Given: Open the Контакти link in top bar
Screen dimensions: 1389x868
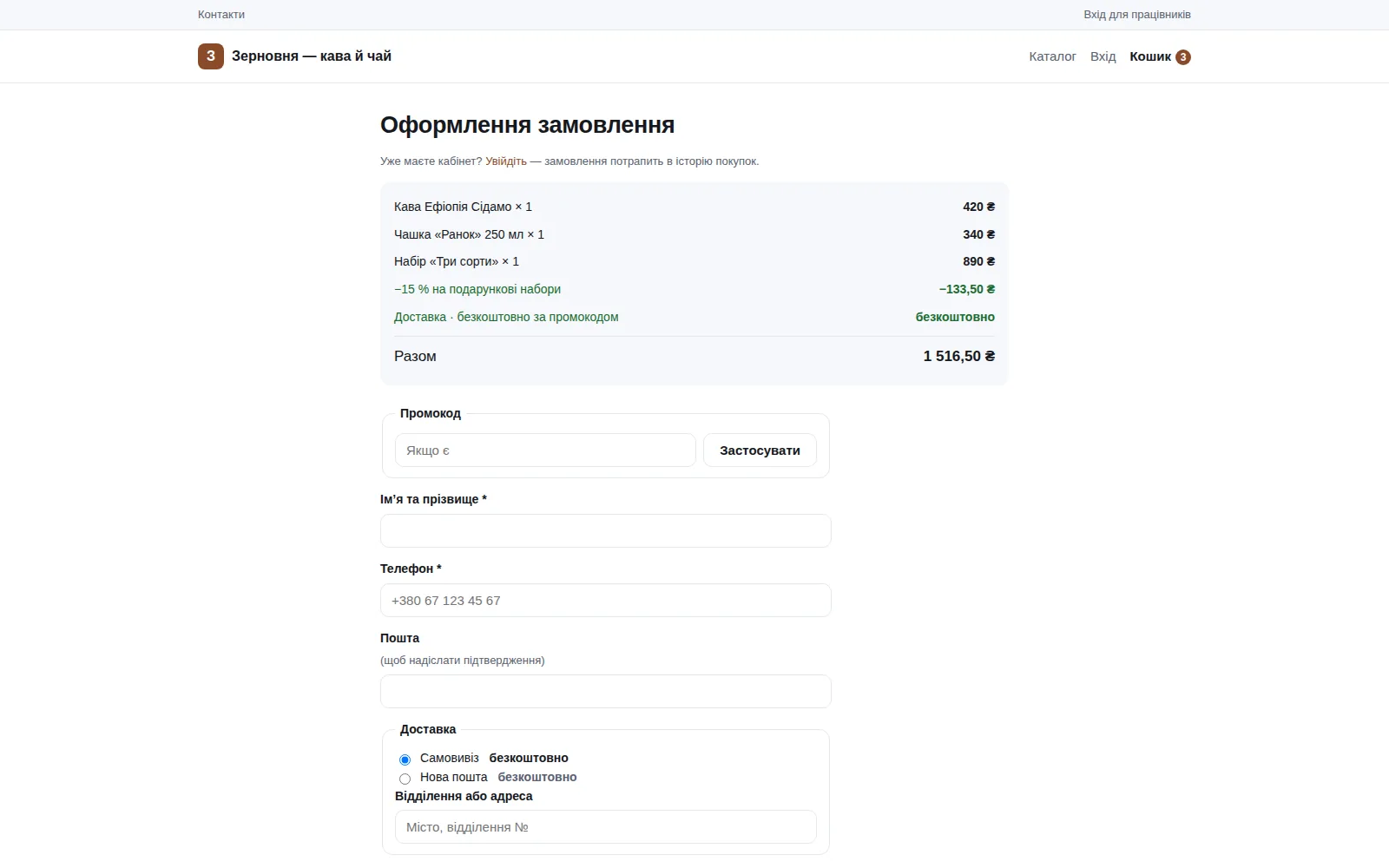Looking at the screenshot, I should pos(221,15).
